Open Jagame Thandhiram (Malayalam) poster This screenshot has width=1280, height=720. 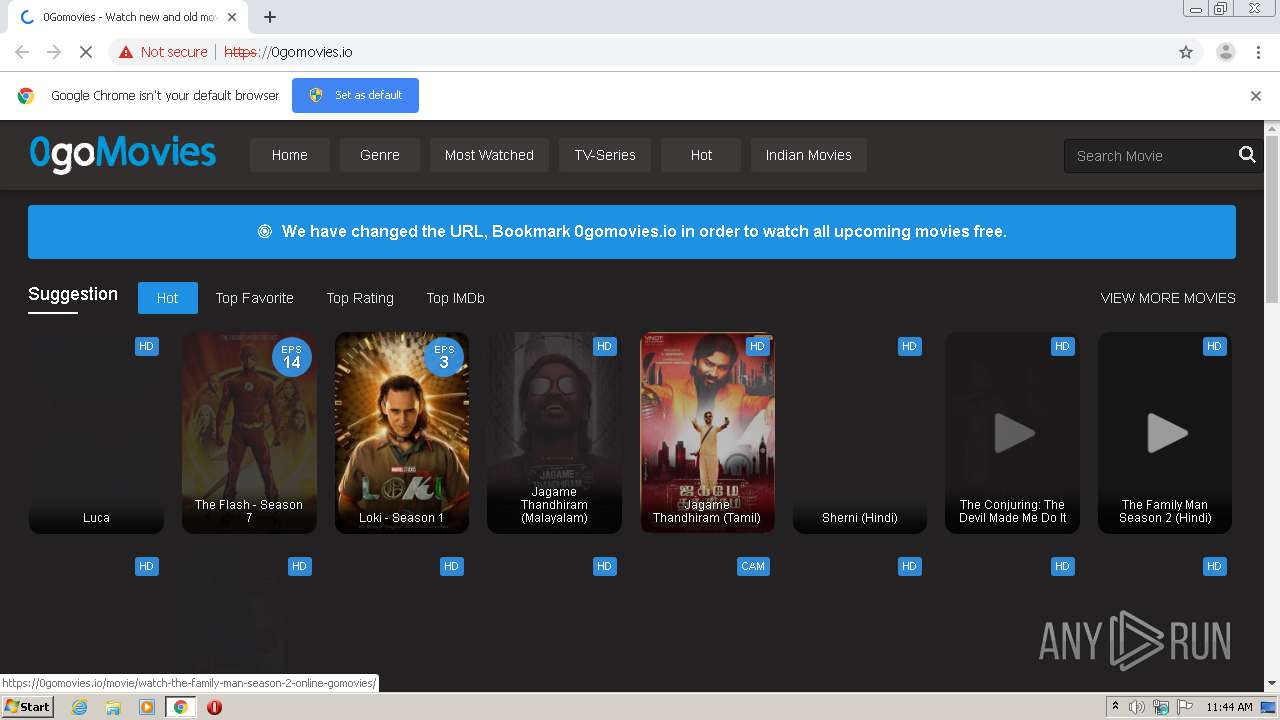point(554,433)
